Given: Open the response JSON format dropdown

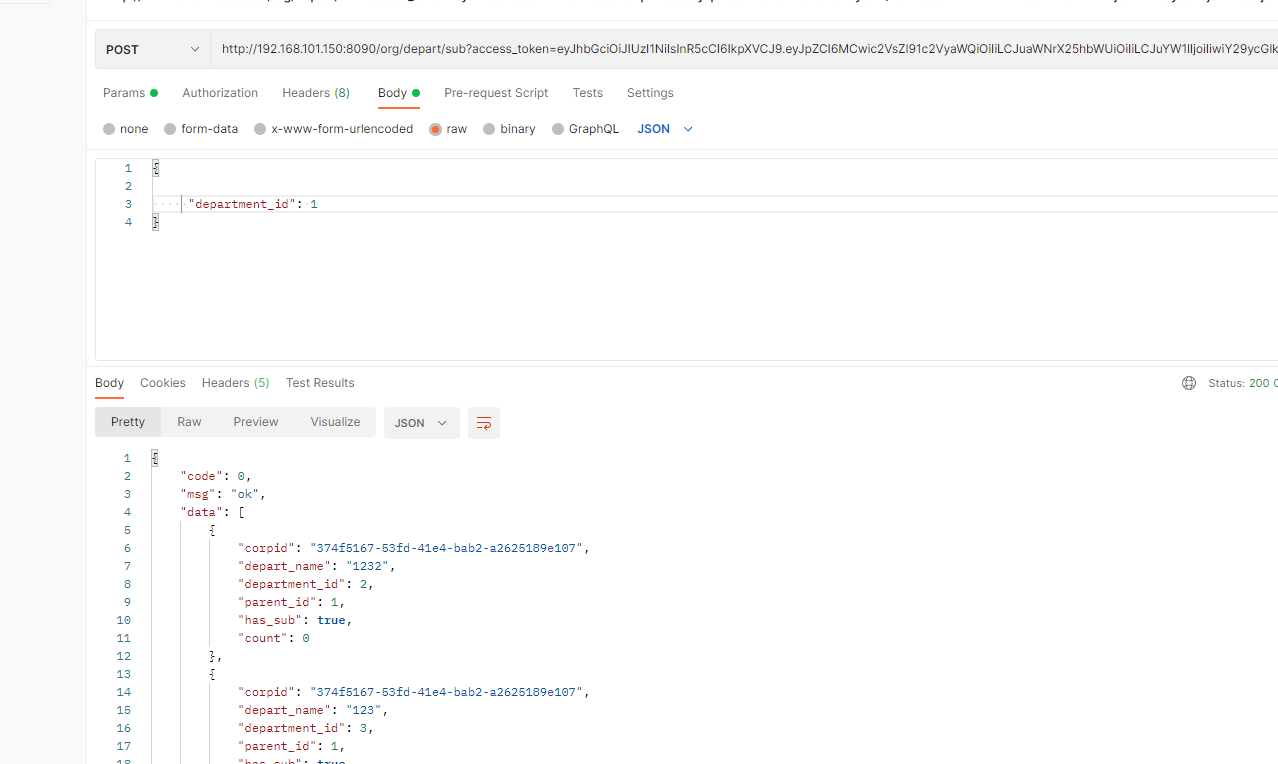Looking at the screenshot, I should (422, 423).
